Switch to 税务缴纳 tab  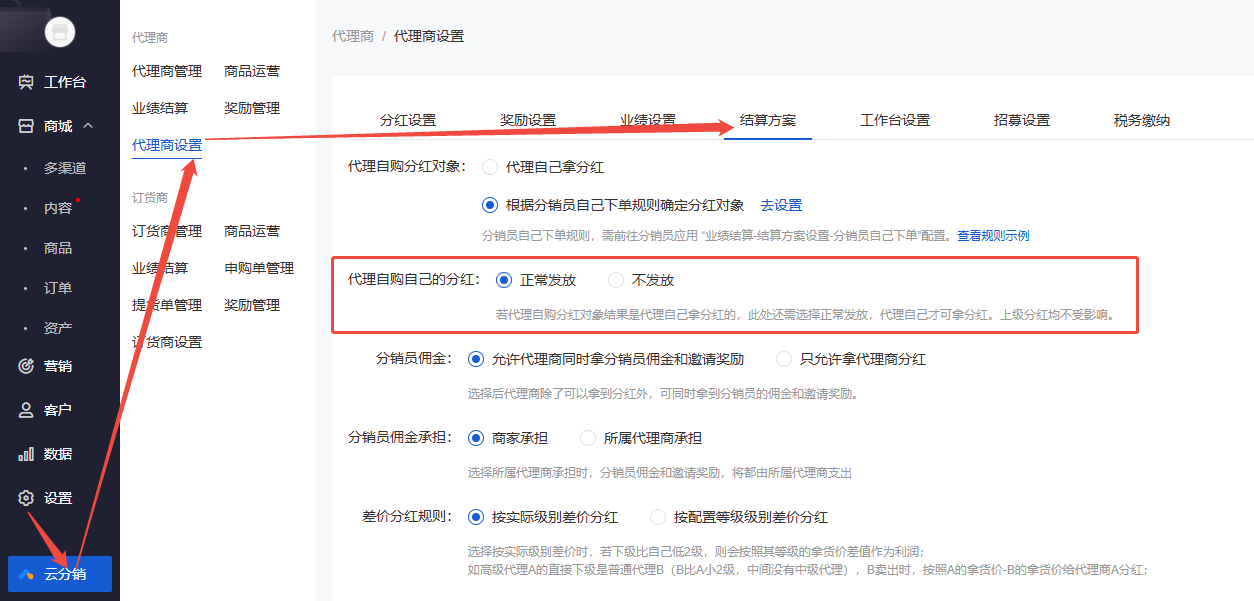coord(1141,120)
